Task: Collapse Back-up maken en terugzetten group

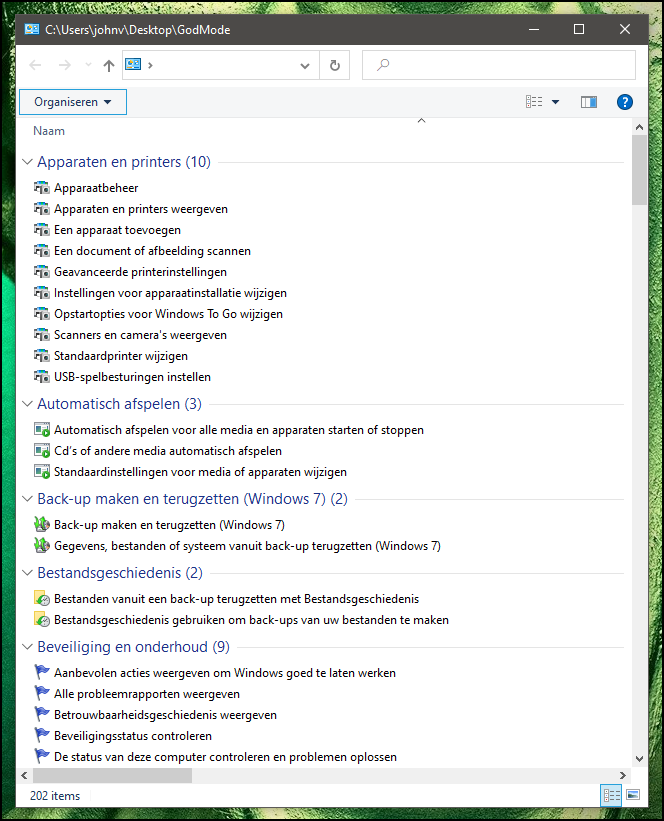Action: click(x=27, y=498)
